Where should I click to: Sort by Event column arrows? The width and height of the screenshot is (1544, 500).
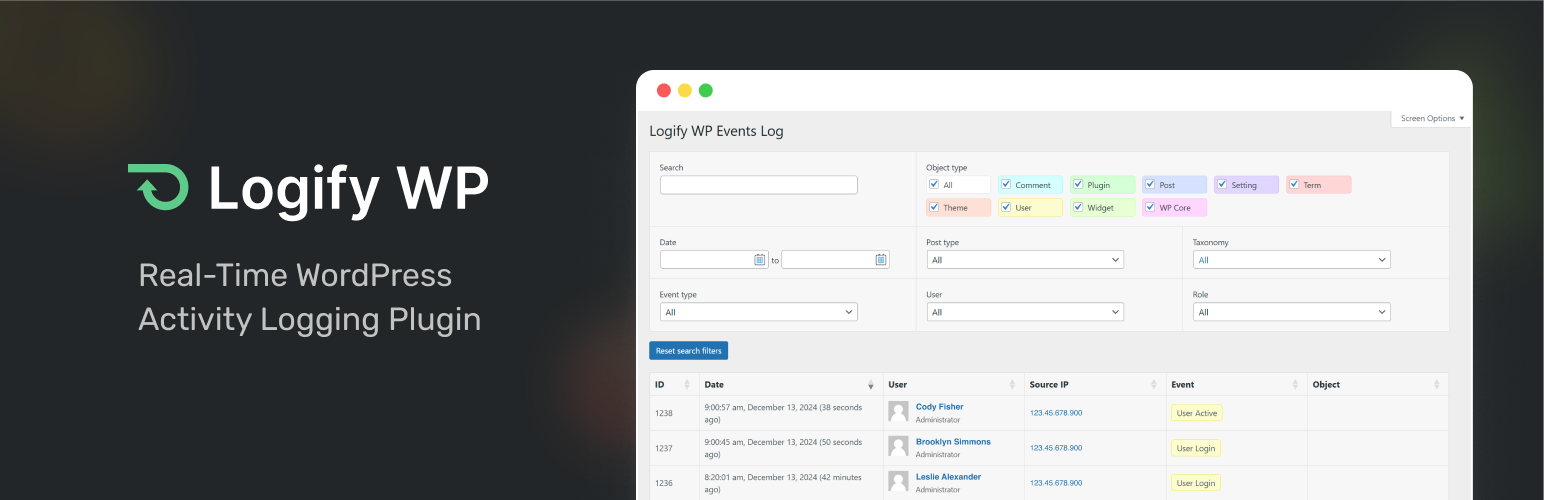pyautogui.click(x=1296, y=385)
